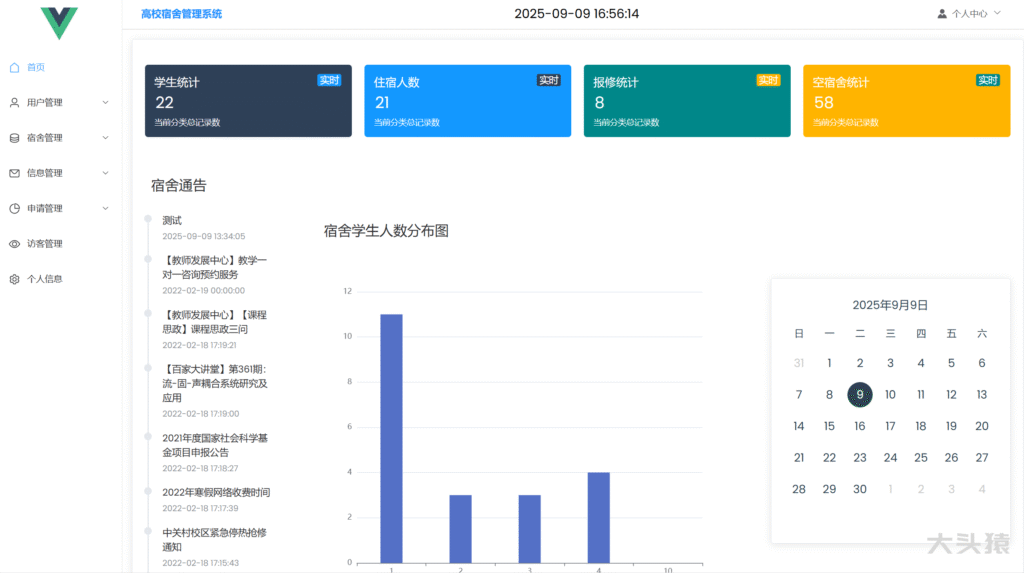1024x573 pixels.
Task: Open the 访客管理 menu item
Action: pyautogui.click(x=44, y=244)
